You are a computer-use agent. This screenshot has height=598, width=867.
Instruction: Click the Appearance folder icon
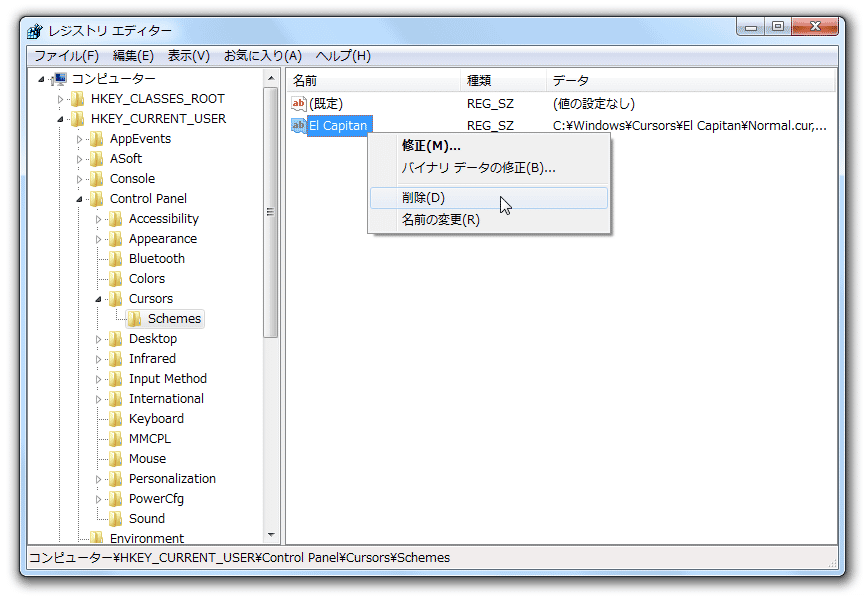116,239
